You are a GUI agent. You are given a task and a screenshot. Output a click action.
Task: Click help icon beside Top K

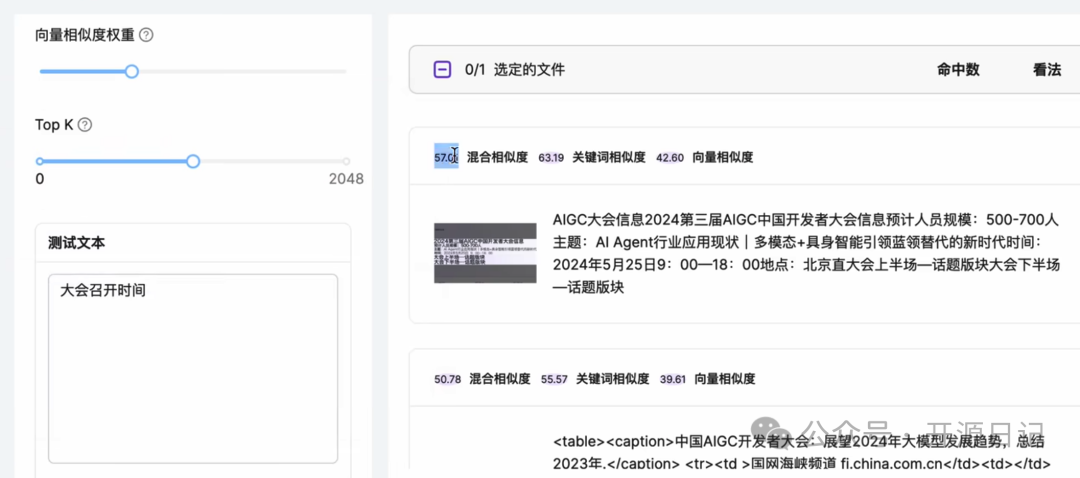[85, 125]
